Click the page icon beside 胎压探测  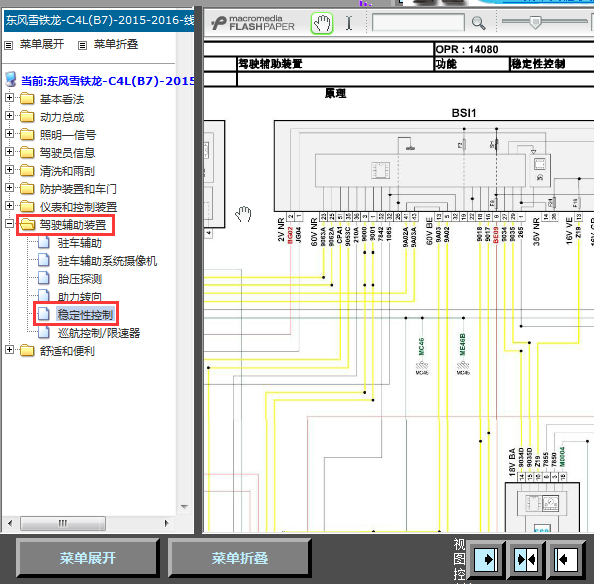[44, 278]
